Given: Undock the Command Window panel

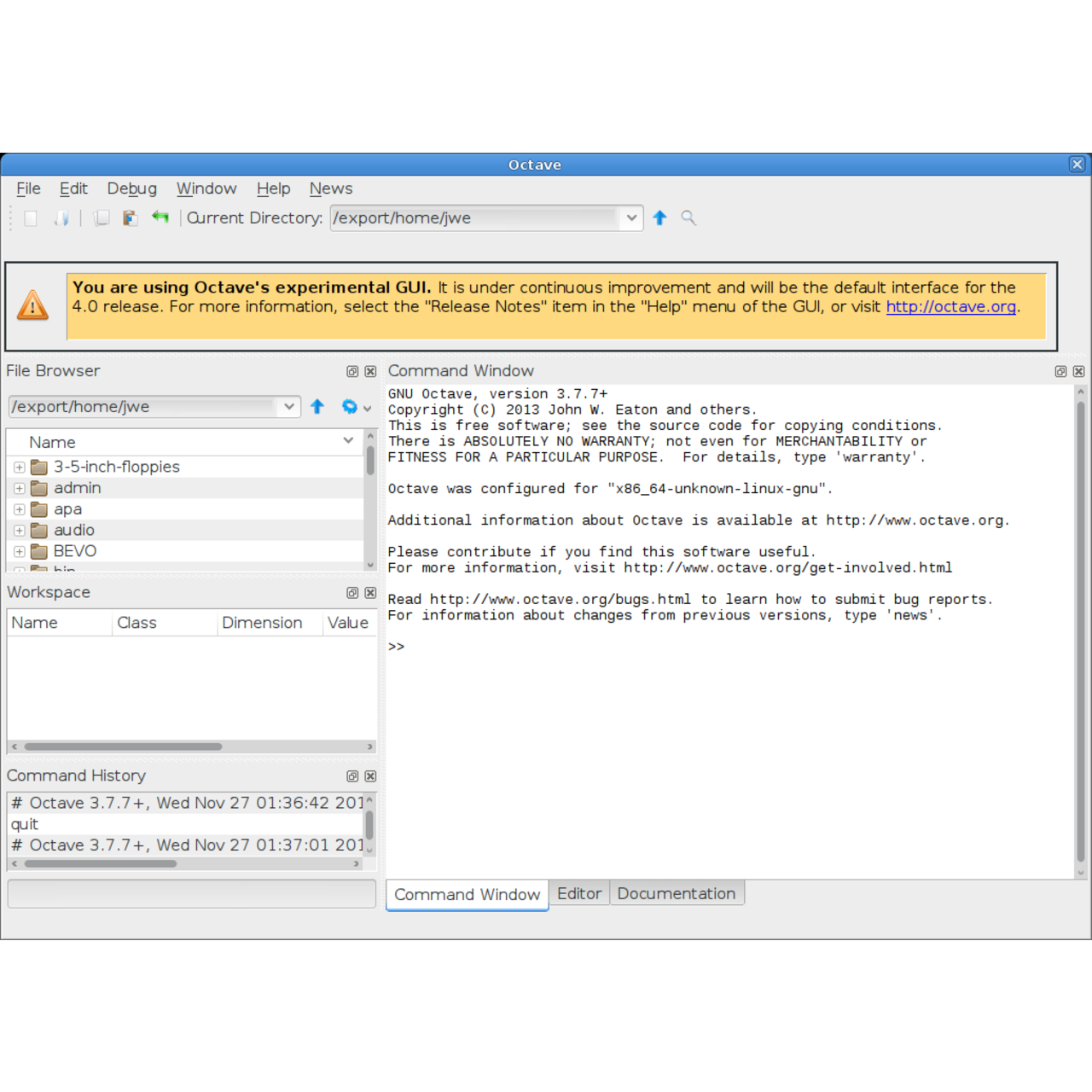Looking at the screenshot, I should click(1060, 372).
